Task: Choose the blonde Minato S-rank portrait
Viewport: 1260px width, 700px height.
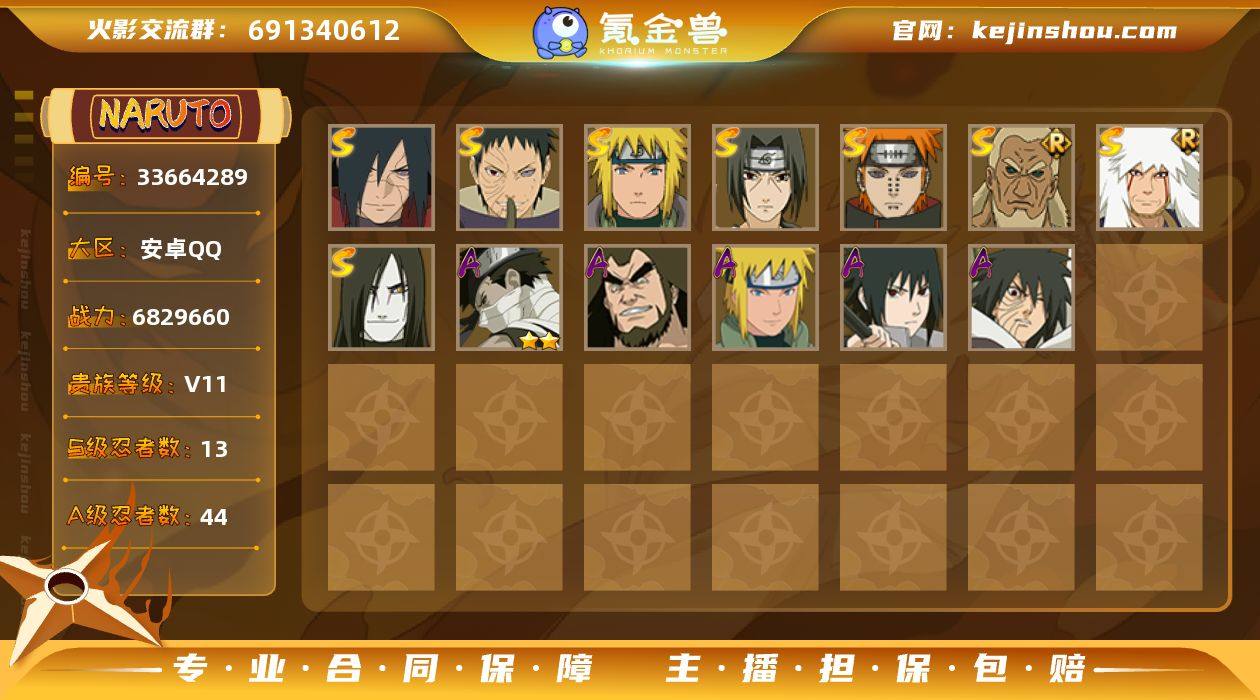Action: 638,178
